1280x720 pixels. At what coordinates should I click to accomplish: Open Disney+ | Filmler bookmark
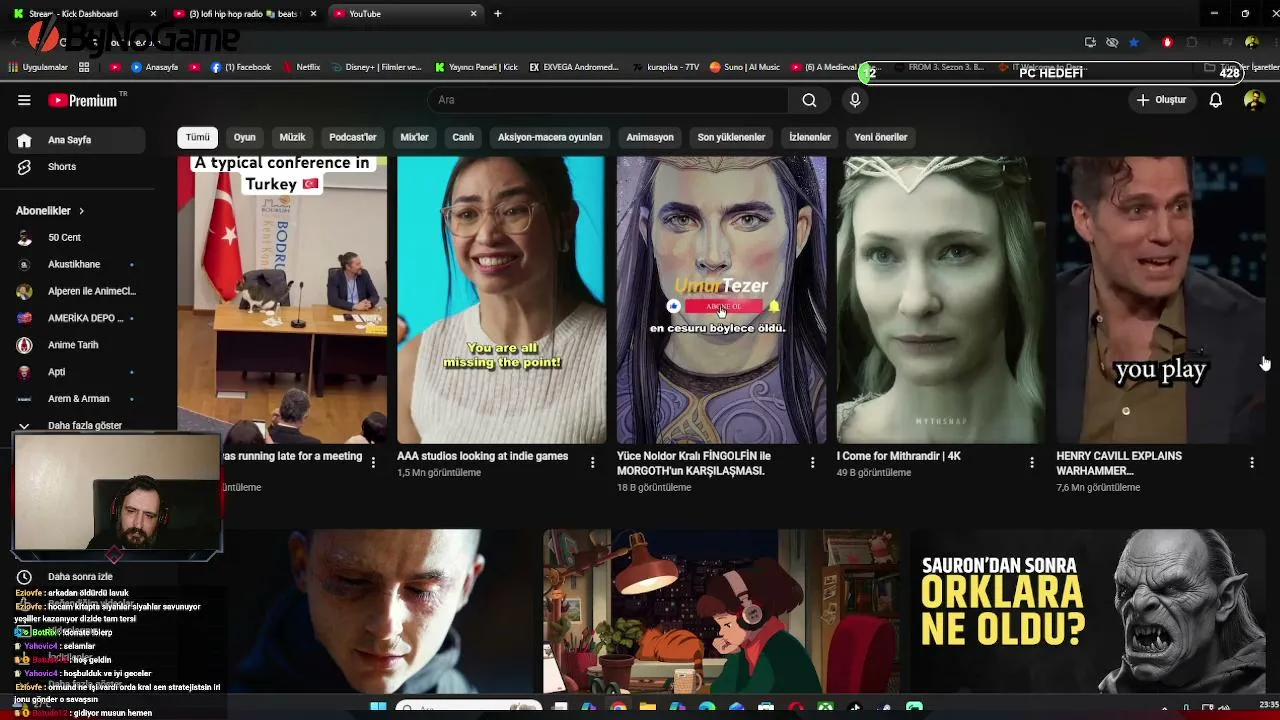click(376, 68)
